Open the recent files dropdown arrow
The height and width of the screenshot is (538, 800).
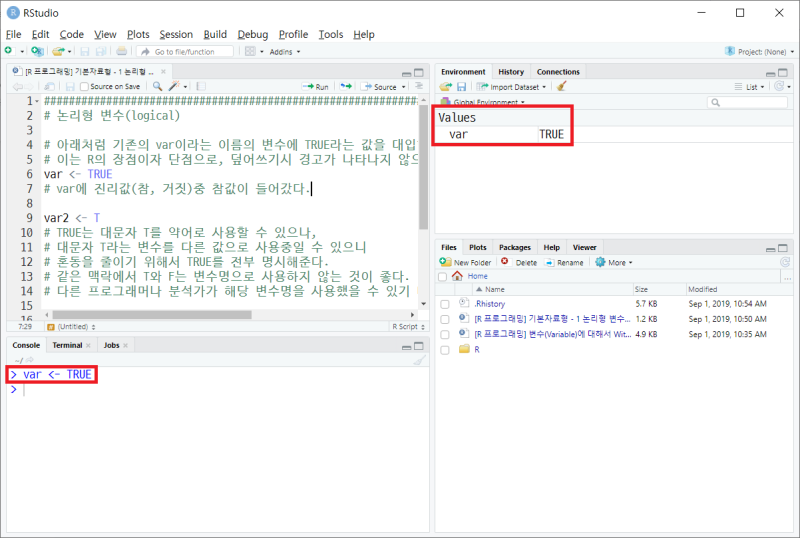[x=69, y=52]
